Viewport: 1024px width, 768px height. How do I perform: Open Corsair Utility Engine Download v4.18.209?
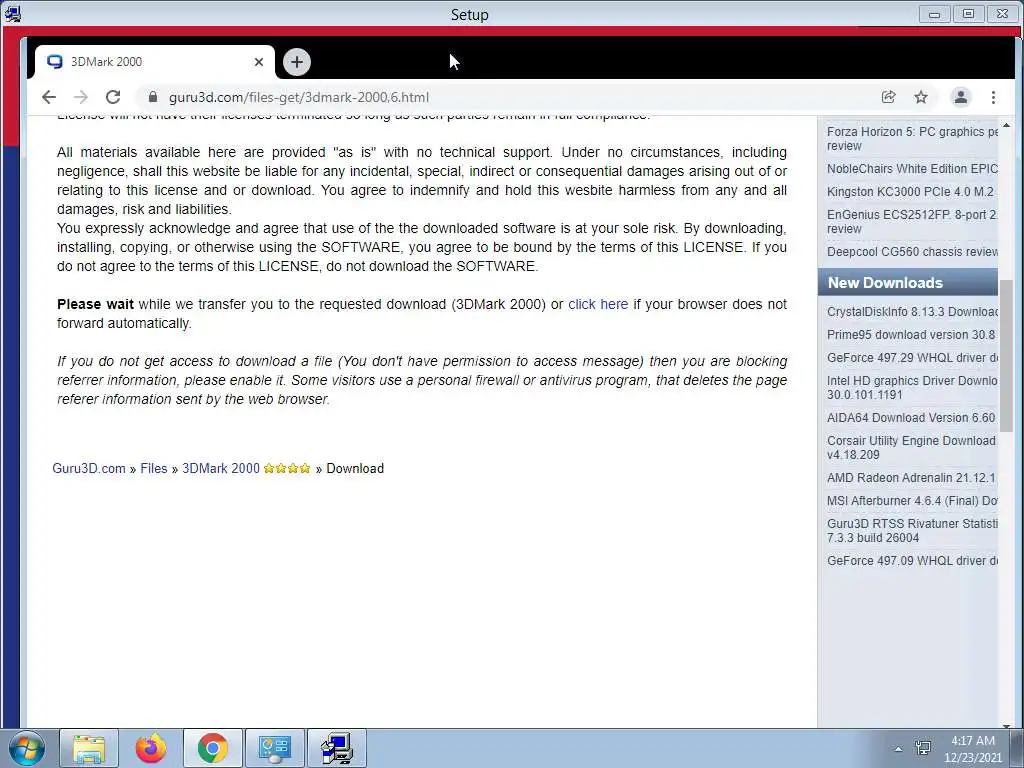click(912, 447)
